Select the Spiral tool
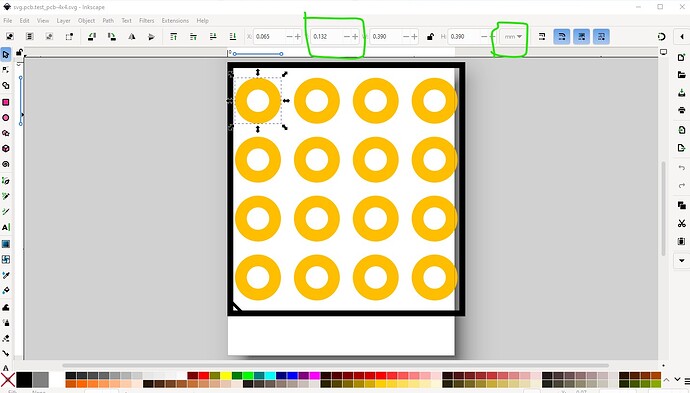690x393 pixels. [6, 164]
